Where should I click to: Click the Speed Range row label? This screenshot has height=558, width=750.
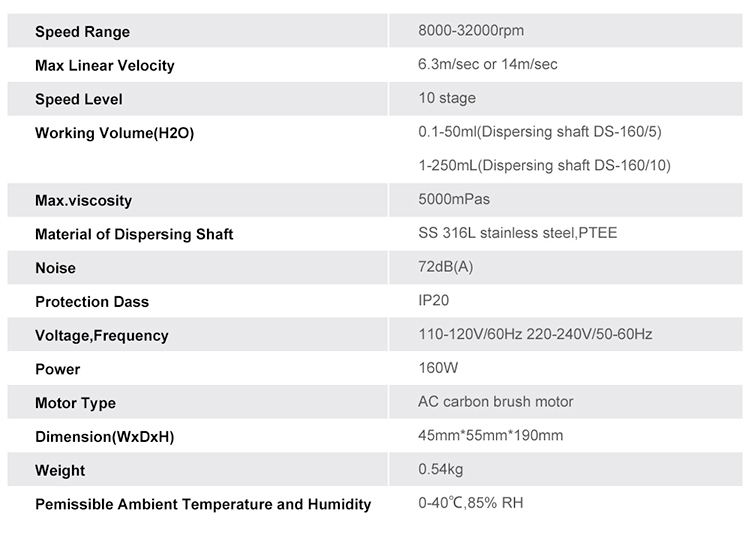click(82, 32)
